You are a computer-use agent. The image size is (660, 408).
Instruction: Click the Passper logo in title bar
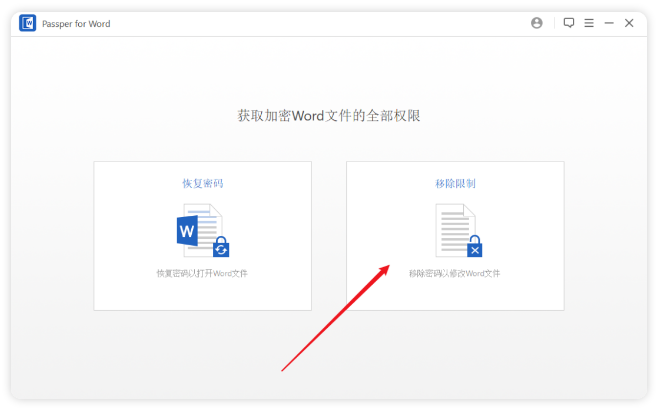coord(28,23)
